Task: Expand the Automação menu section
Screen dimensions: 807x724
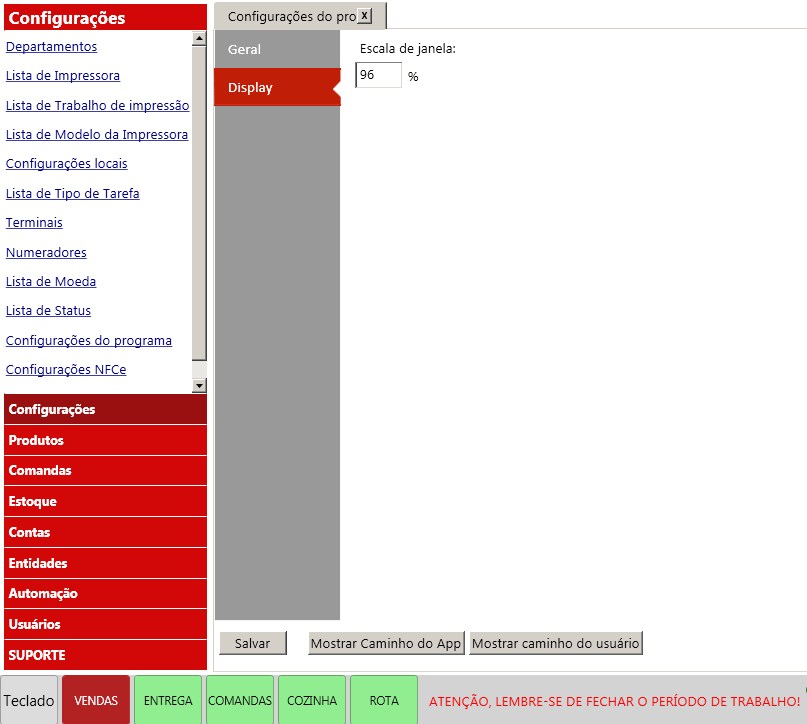Action: 106,594
